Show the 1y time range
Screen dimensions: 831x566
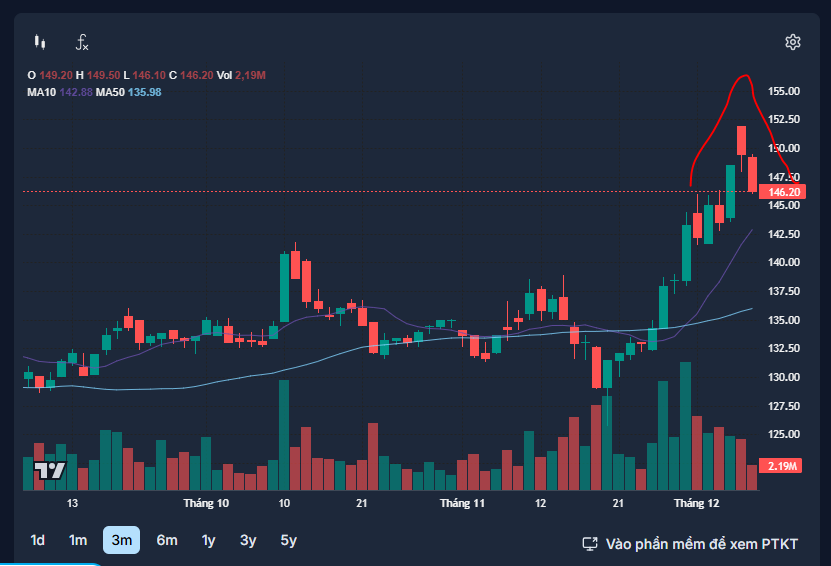[208, 540]
